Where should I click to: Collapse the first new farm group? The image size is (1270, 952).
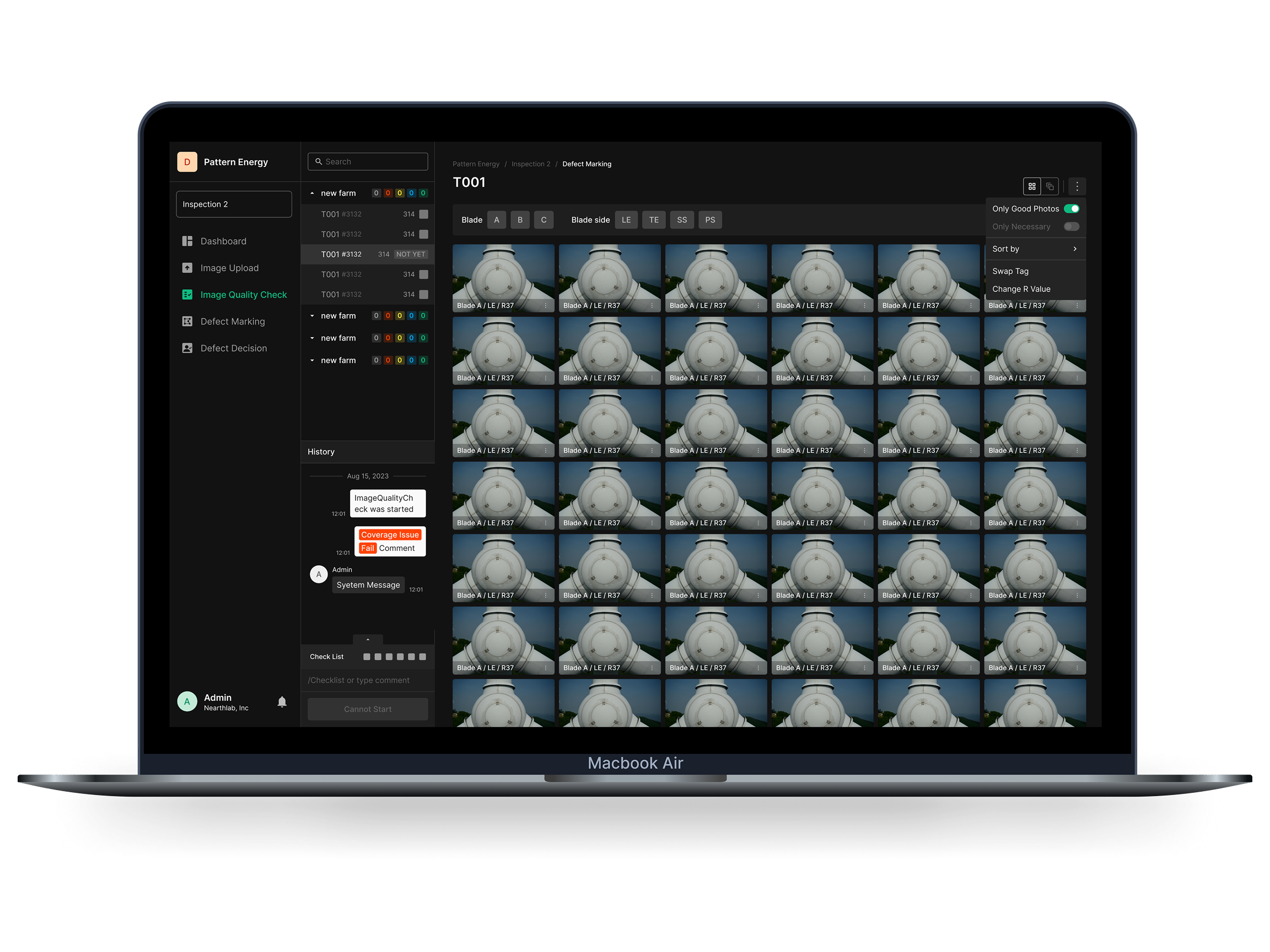pos(312,193)
